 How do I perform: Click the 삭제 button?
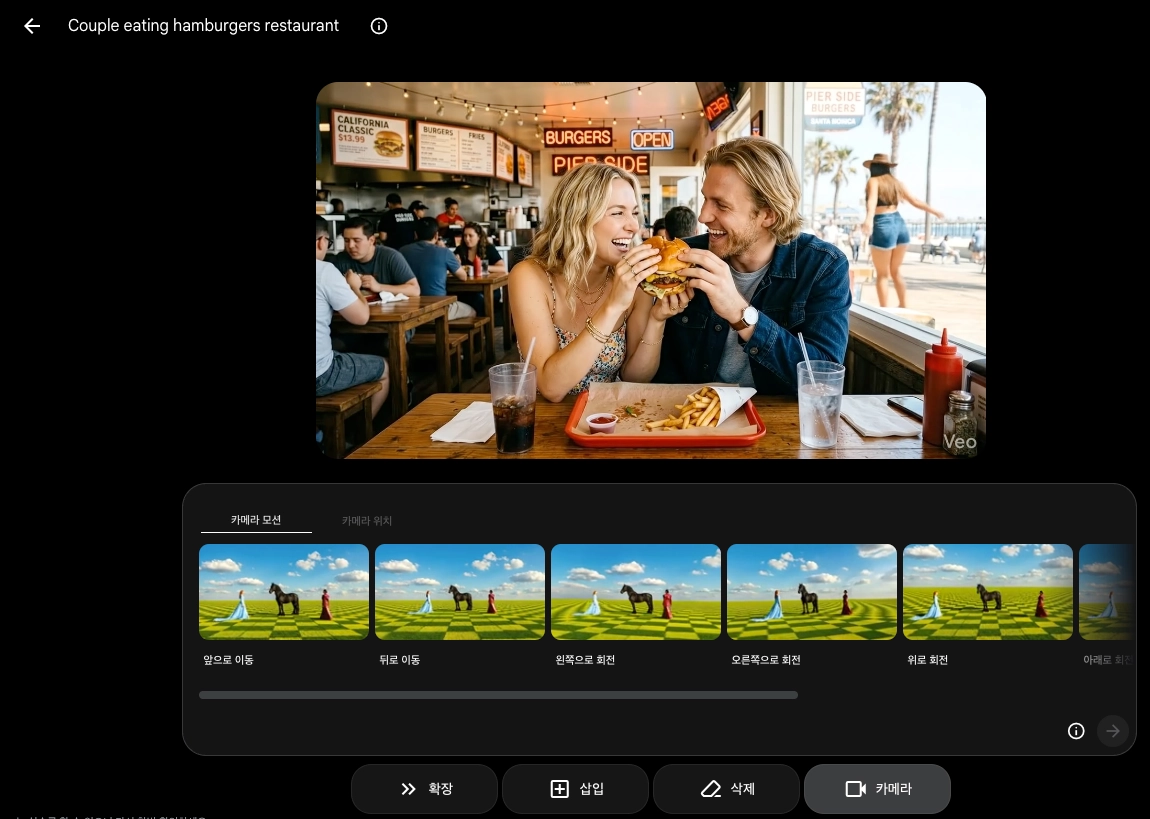(727, 789)
